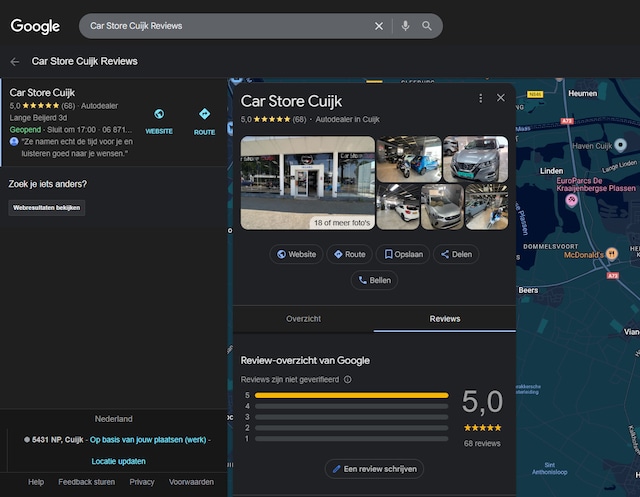Click the 'Locatie updaten' link
Image resolution: width=640 pixels, height=497 pixels.
pyautogui.click(x=118, y=461)
